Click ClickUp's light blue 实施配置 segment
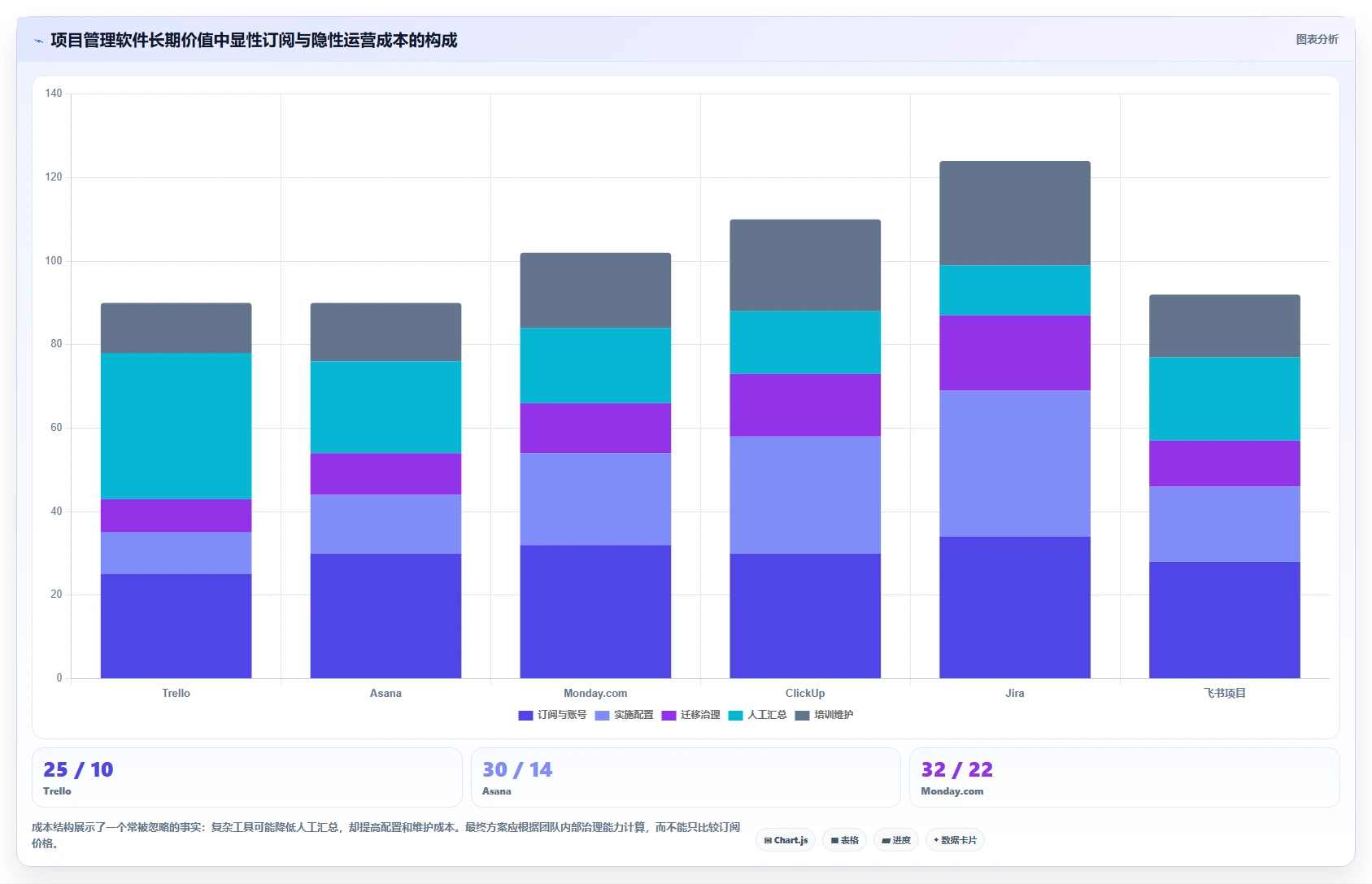Screen dimensions: 1372x884 click(805, 495)
